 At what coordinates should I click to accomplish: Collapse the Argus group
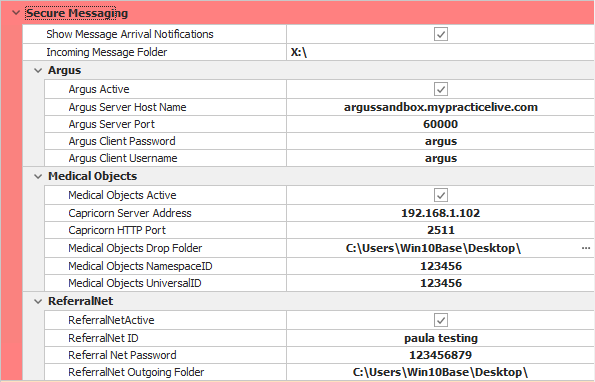click(x=38, y=71)
